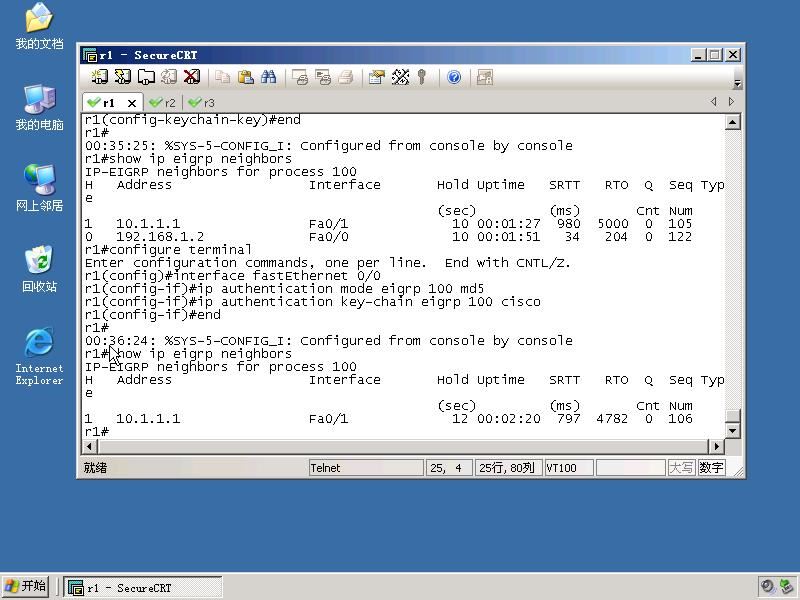Click the left system tray speaker icon
This screenshot has width=800, height=600.
point(767,586)
